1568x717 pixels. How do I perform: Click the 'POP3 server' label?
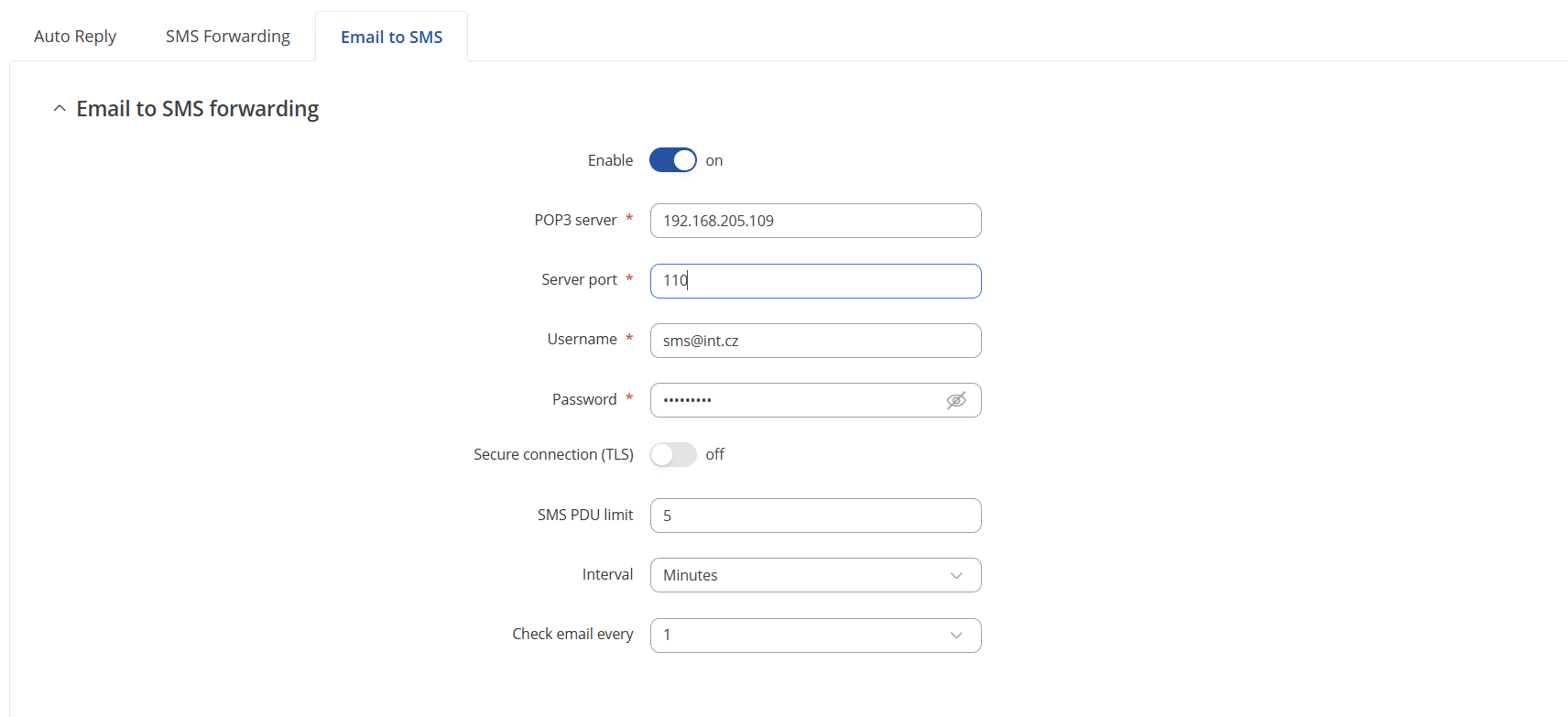tap(575, 221)
